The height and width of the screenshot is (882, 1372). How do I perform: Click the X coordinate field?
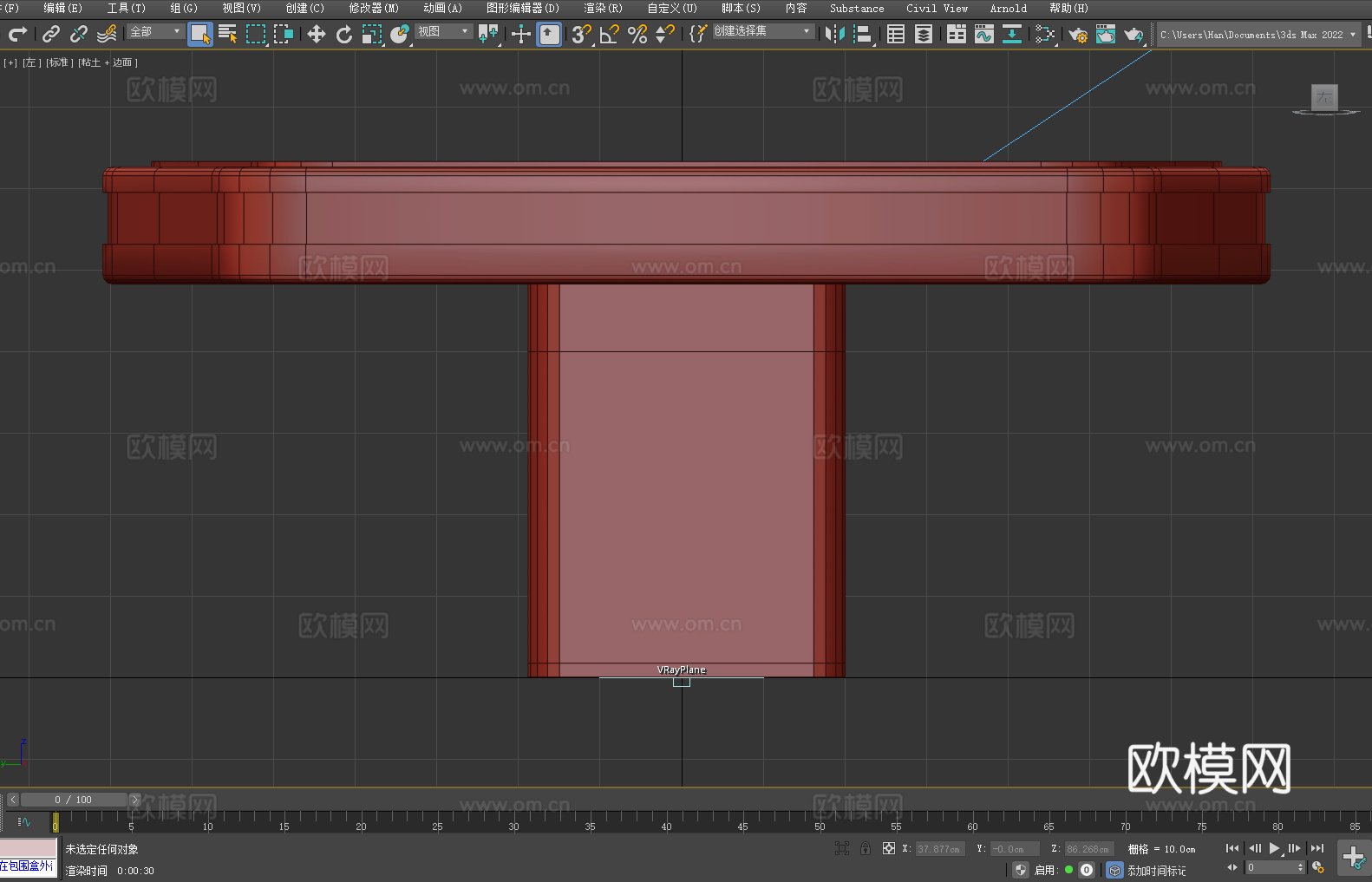click(940, 849)
